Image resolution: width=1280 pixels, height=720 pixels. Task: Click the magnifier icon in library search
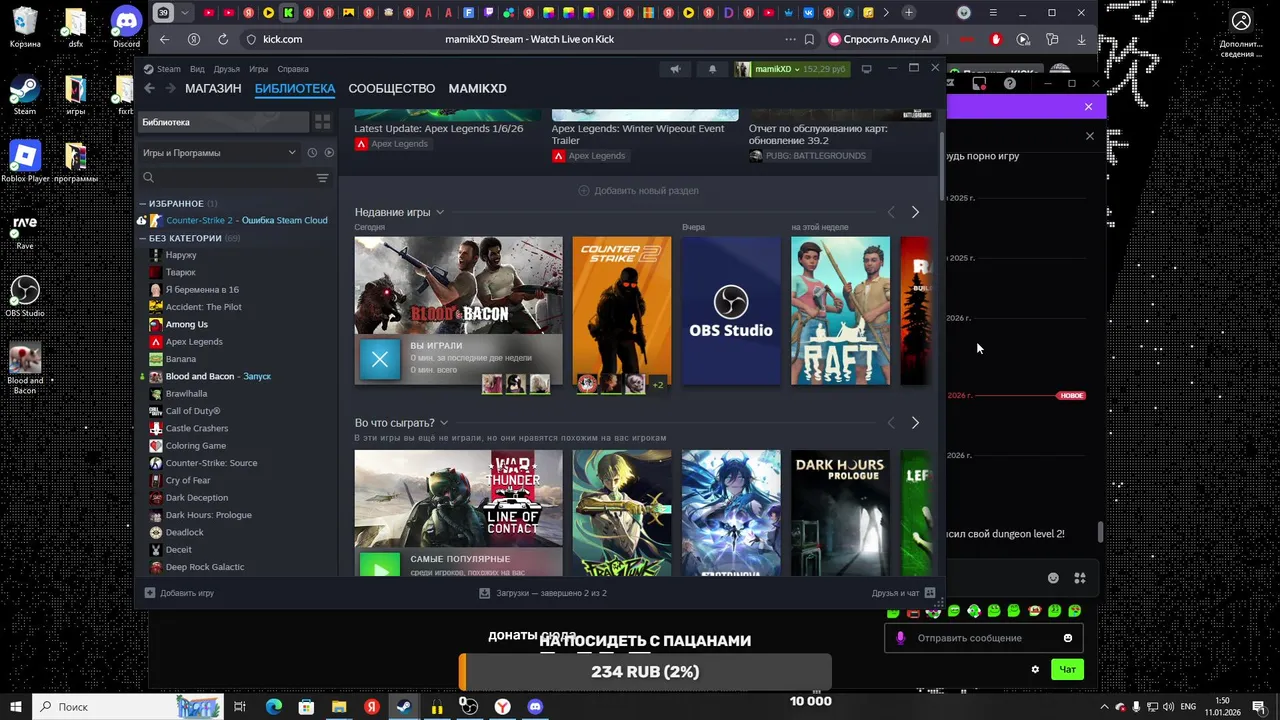[148, 178]
